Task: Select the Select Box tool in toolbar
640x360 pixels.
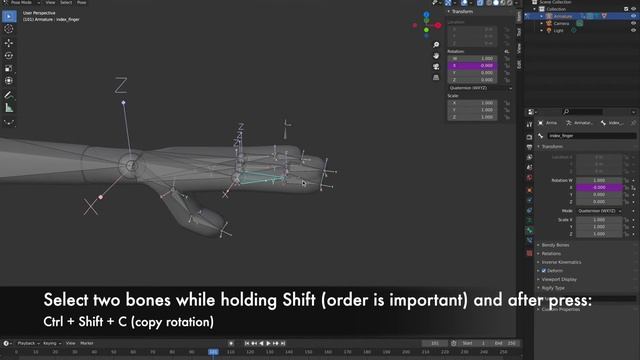Action: [x=9, y=16]
